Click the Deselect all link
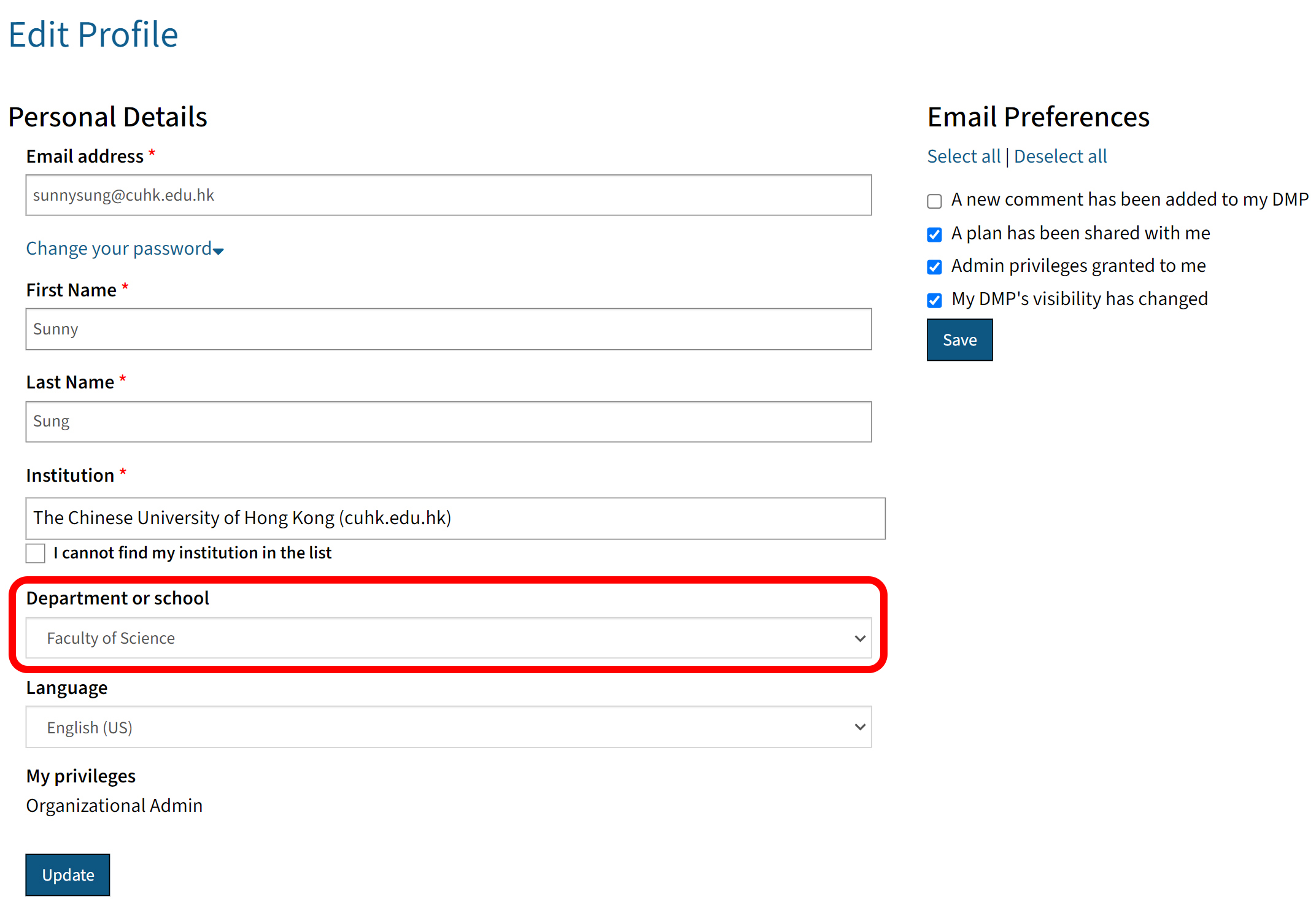Image resolution: width=1316 pixels, height=907 pixels. [x=1060, y=156]
